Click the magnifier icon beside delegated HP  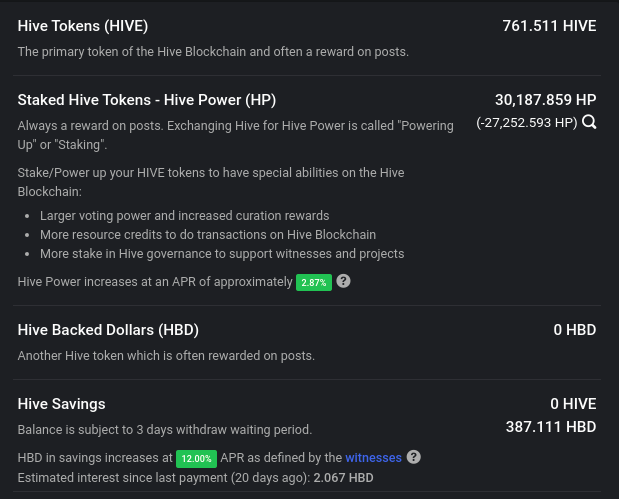tap(589, 122)
